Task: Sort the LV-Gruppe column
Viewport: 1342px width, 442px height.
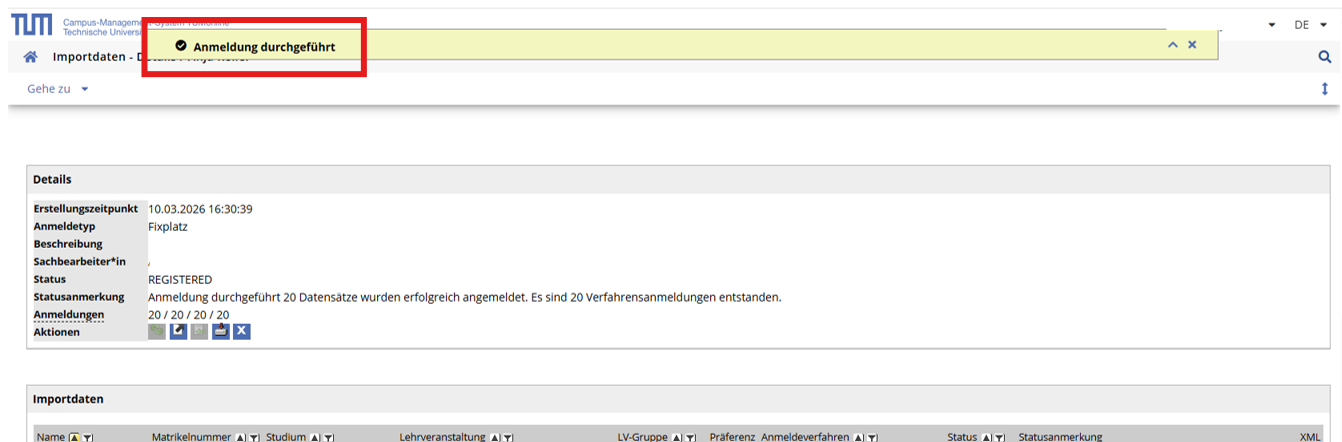Action: pos(677,438)
